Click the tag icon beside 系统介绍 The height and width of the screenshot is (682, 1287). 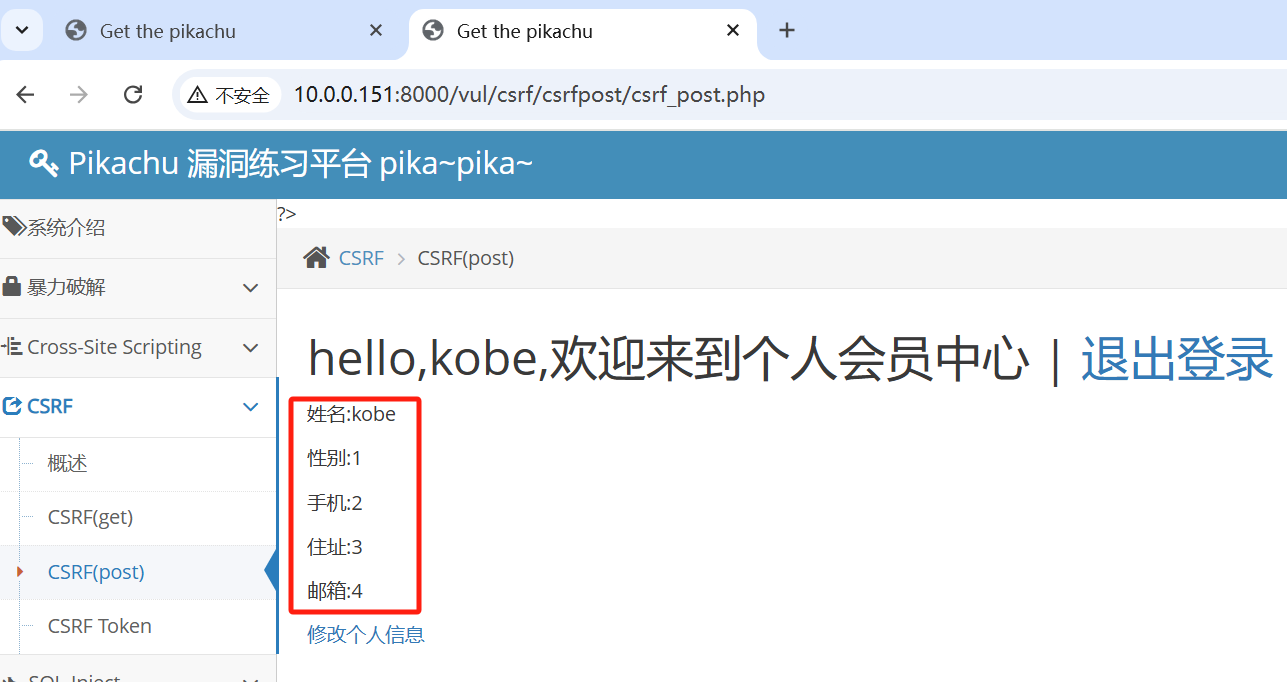(x=11, y=226)
